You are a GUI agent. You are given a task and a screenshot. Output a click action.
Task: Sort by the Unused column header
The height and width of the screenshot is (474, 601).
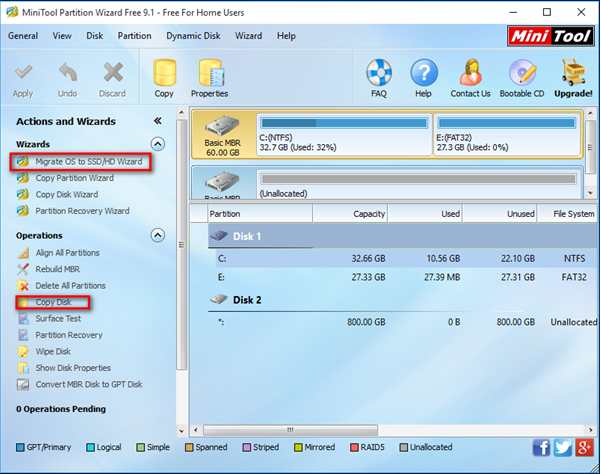click(500, 214)
